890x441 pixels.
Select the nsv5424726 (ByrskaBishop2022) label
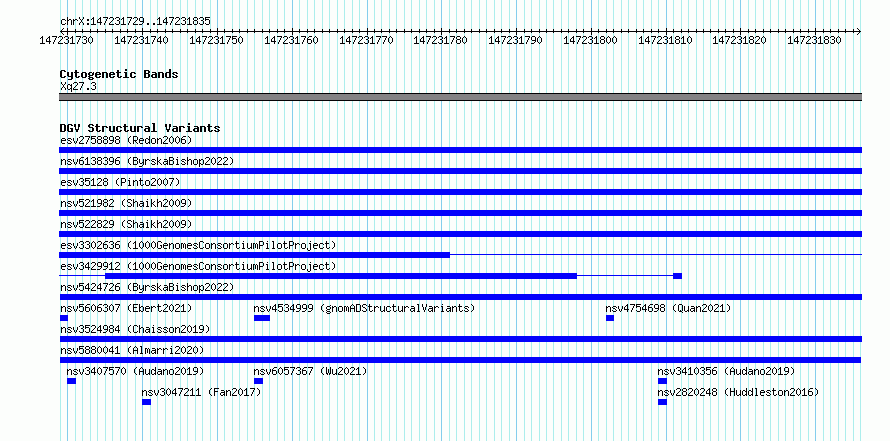[147, 287]
